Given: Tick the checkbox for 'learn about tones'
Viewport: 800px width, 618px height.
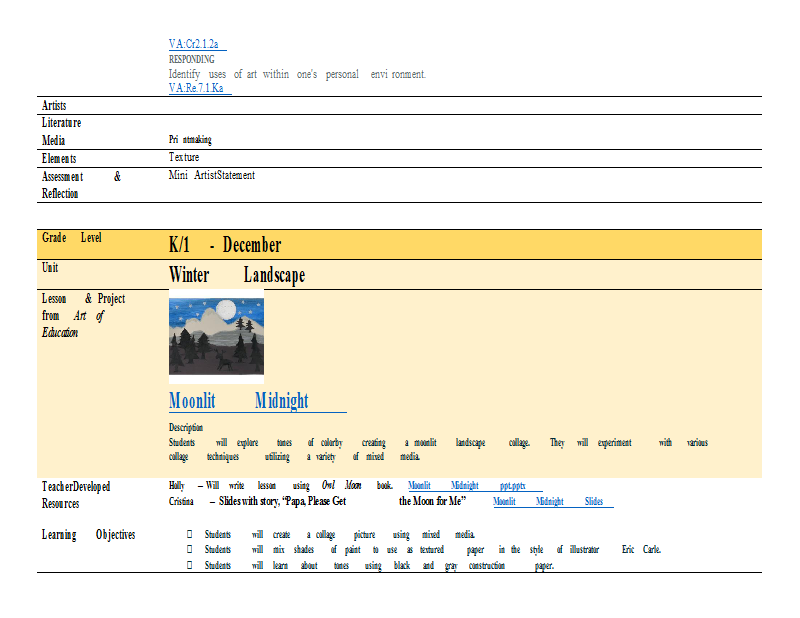Looking at the screenshot, I should 189,565.
